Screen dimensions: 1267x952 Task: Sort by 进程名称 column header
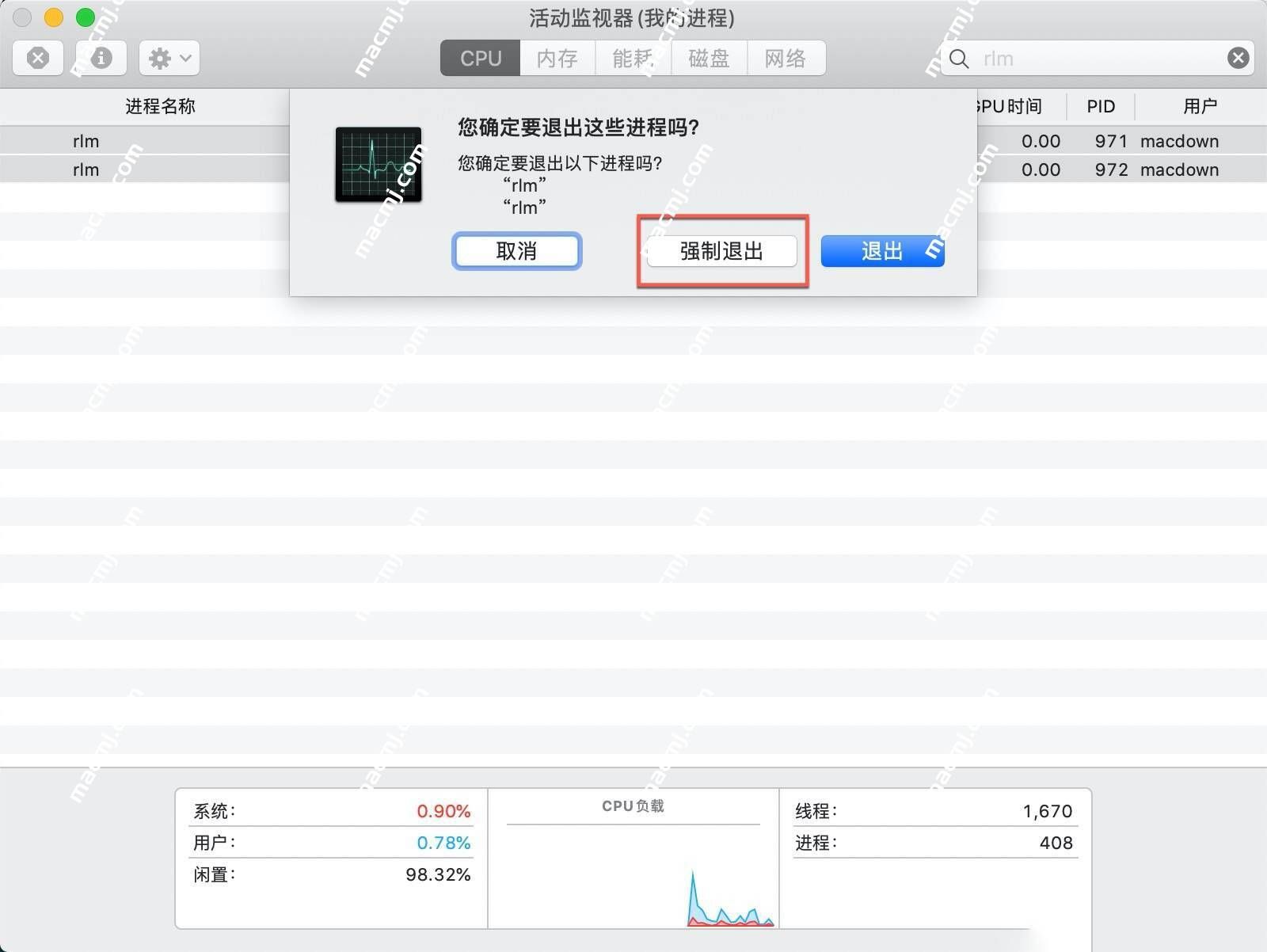(x=160, y=106)
